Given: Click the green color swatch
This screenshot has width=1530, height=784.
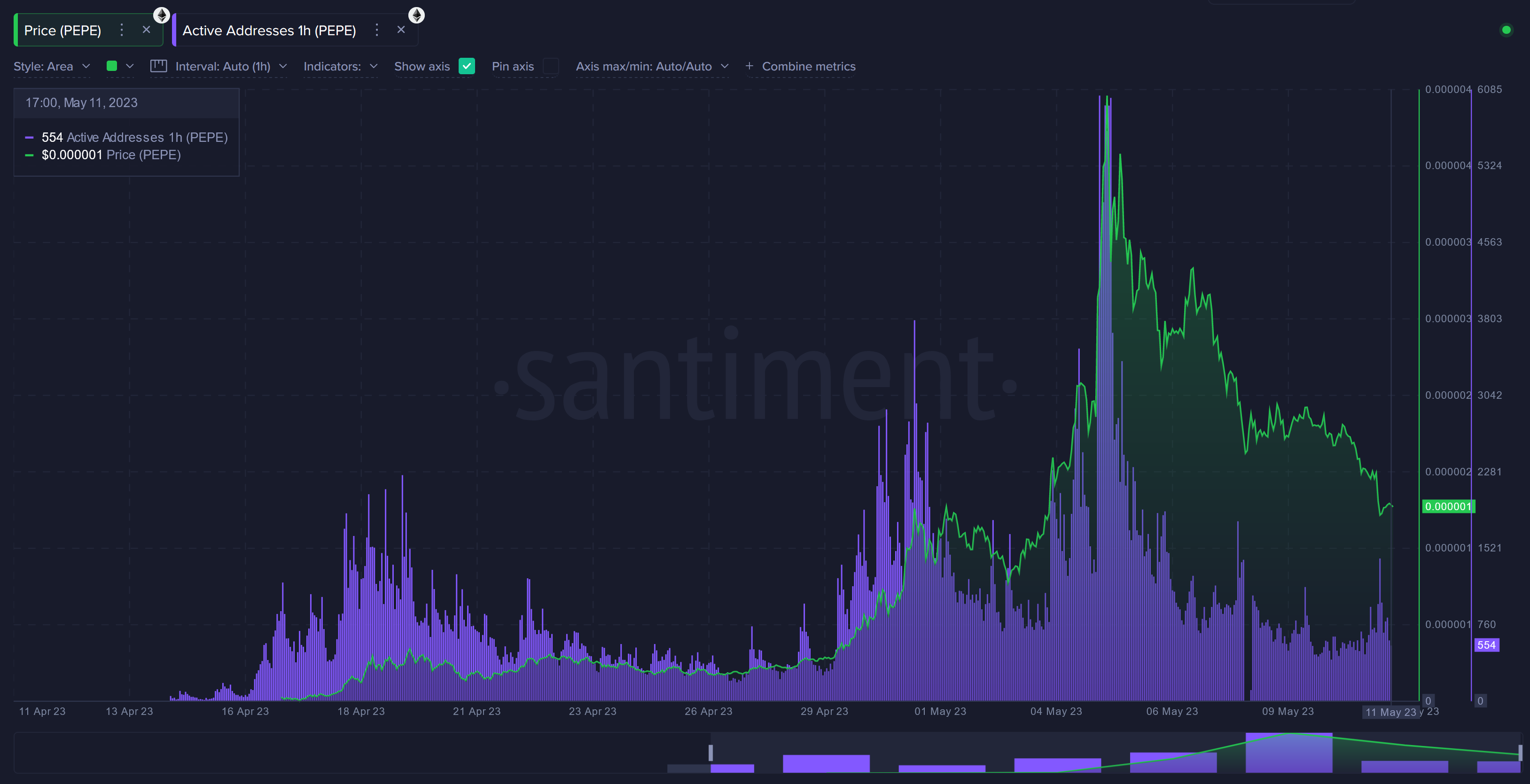Looking at the screenshot, I should (112, 66).
